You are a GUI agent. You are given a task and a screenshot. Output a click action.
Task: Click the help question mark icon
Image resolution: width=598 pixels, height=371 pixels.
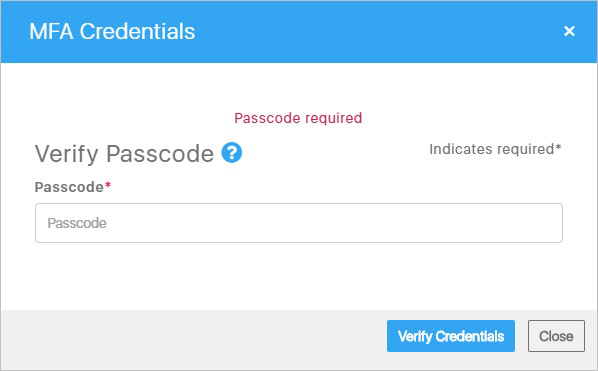coord(231,153)
